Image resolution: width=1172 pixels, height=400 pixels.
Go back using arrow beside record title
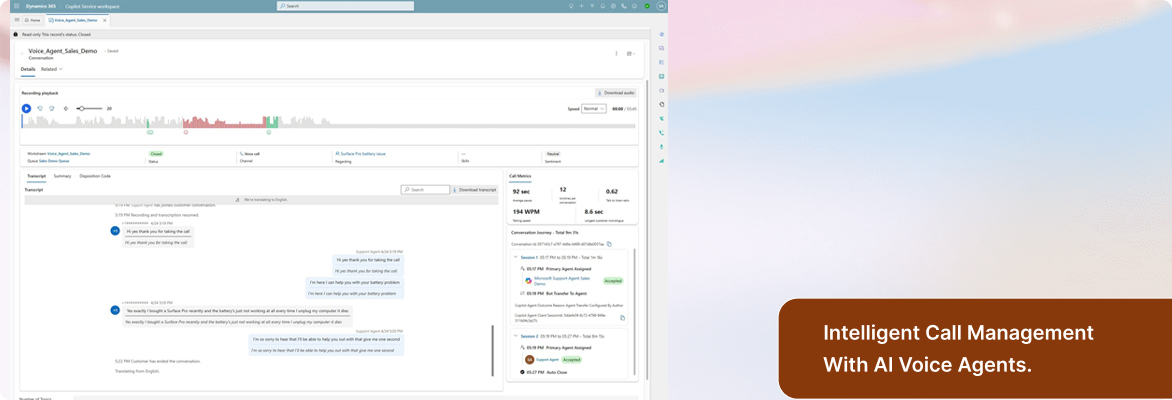pyautogui.click(x=23, y=52)
